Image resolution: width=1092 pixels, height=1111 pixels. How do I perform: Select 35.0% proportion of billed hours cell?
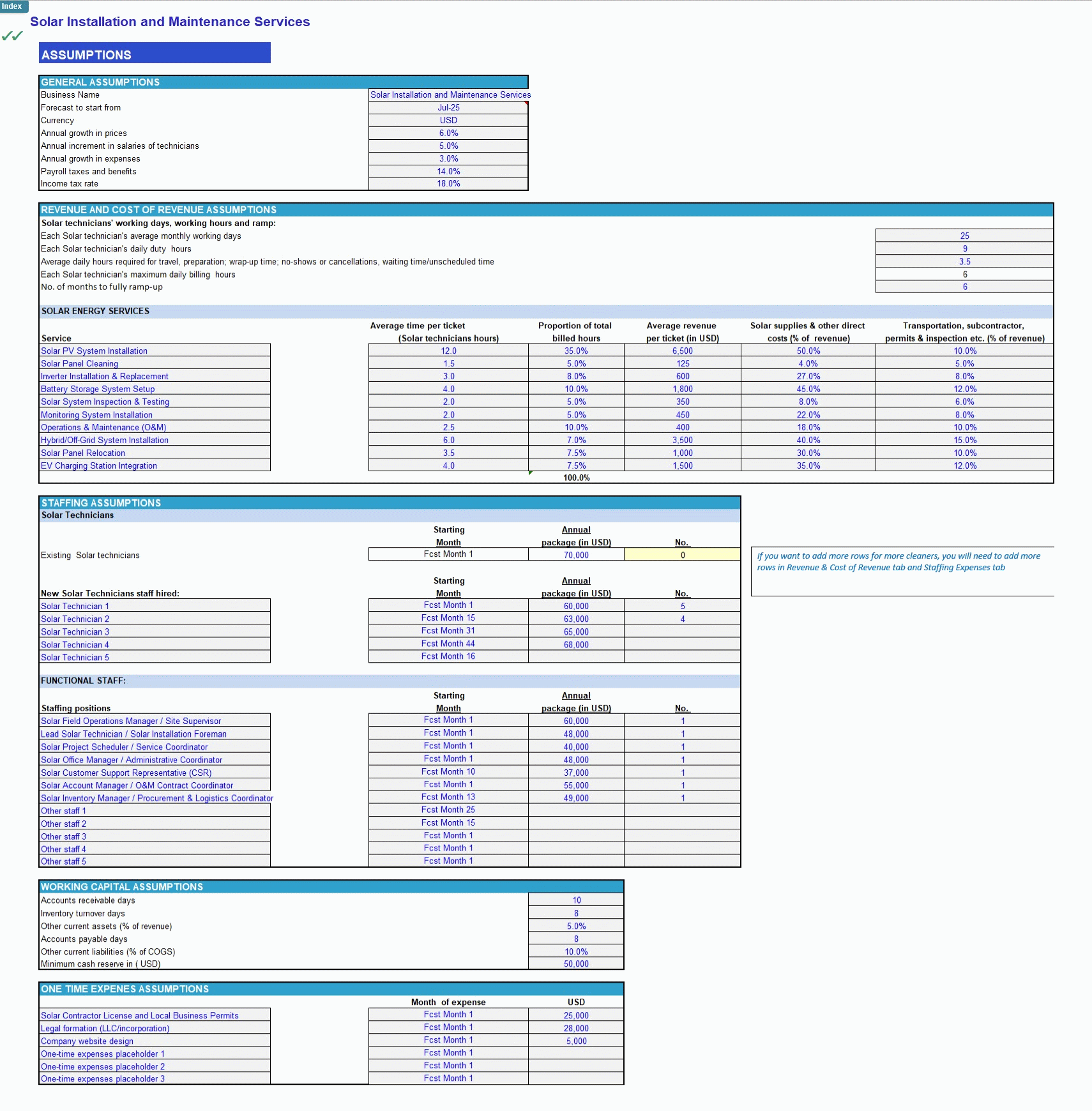coord(576,351)
